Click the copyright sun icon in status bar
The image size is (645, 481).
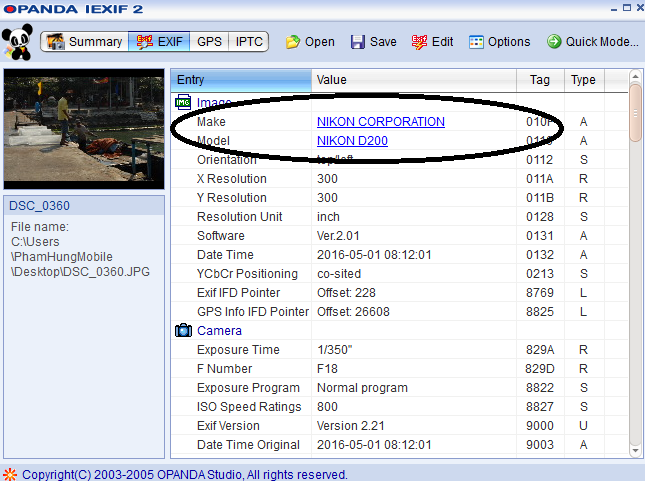coord(10,474)
